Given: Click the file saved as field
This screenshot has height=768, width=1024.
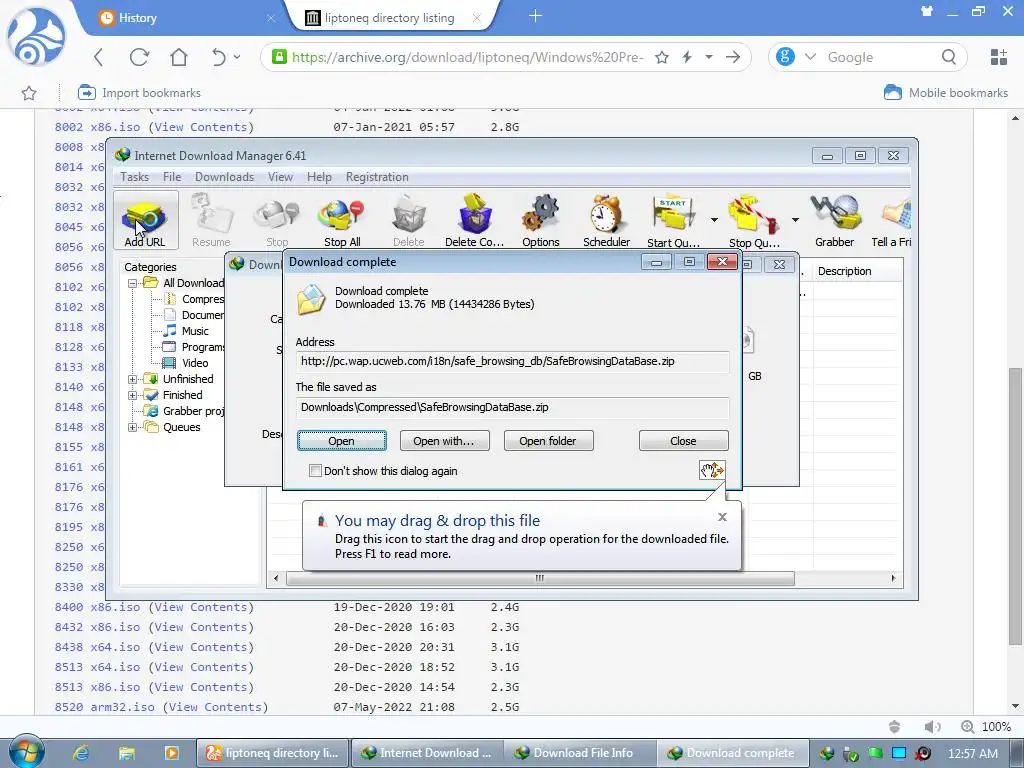Looking at the screenshot, I should [x=513, y=407].
